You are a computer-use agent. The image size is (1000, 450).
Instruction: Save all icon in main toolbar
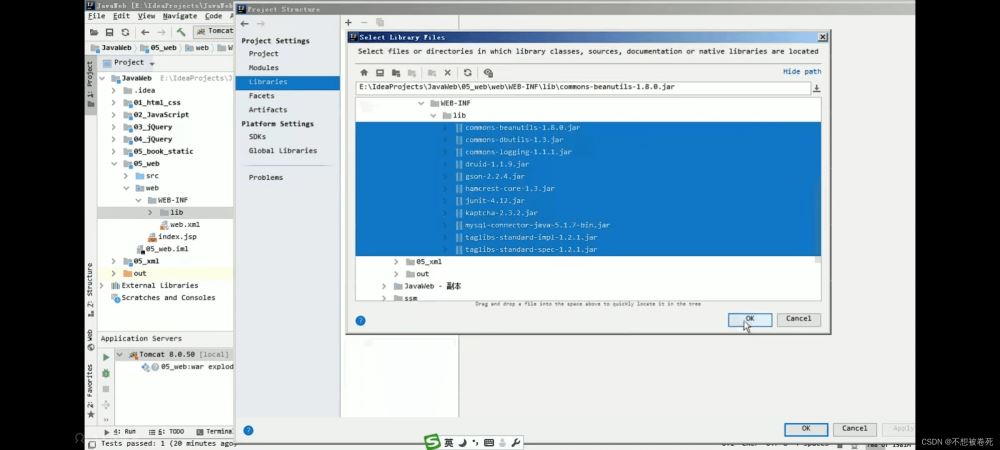tap(110, 32)
